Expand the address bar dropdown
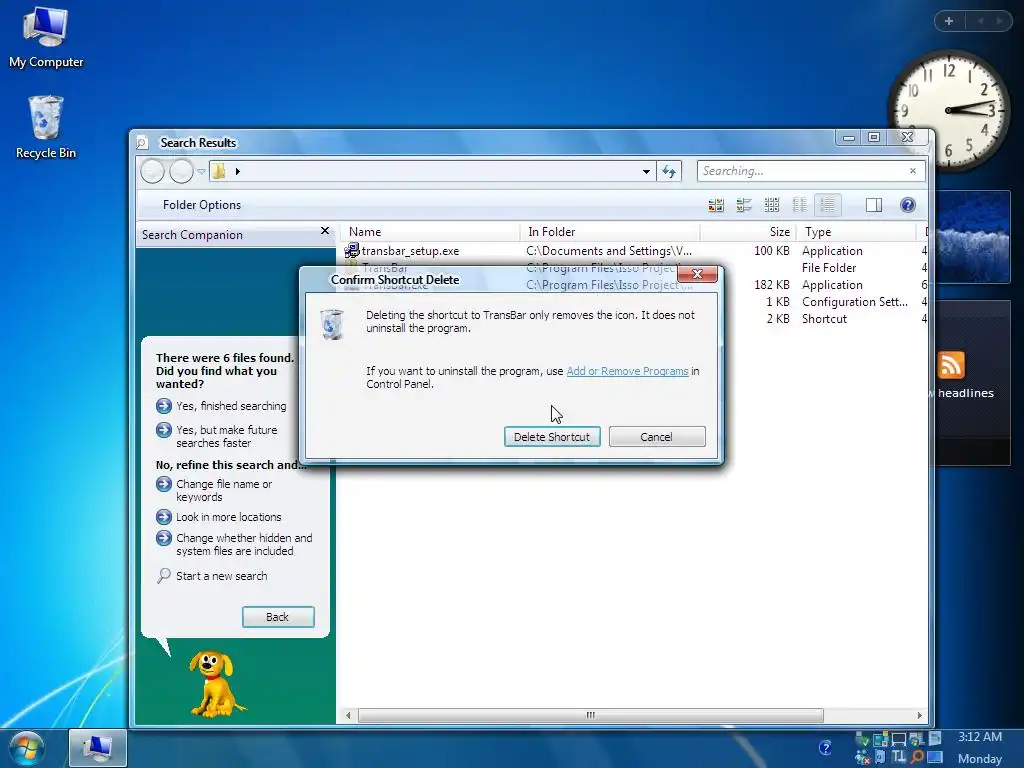This screenshot has width=1024, height=768. coord(646,172)
